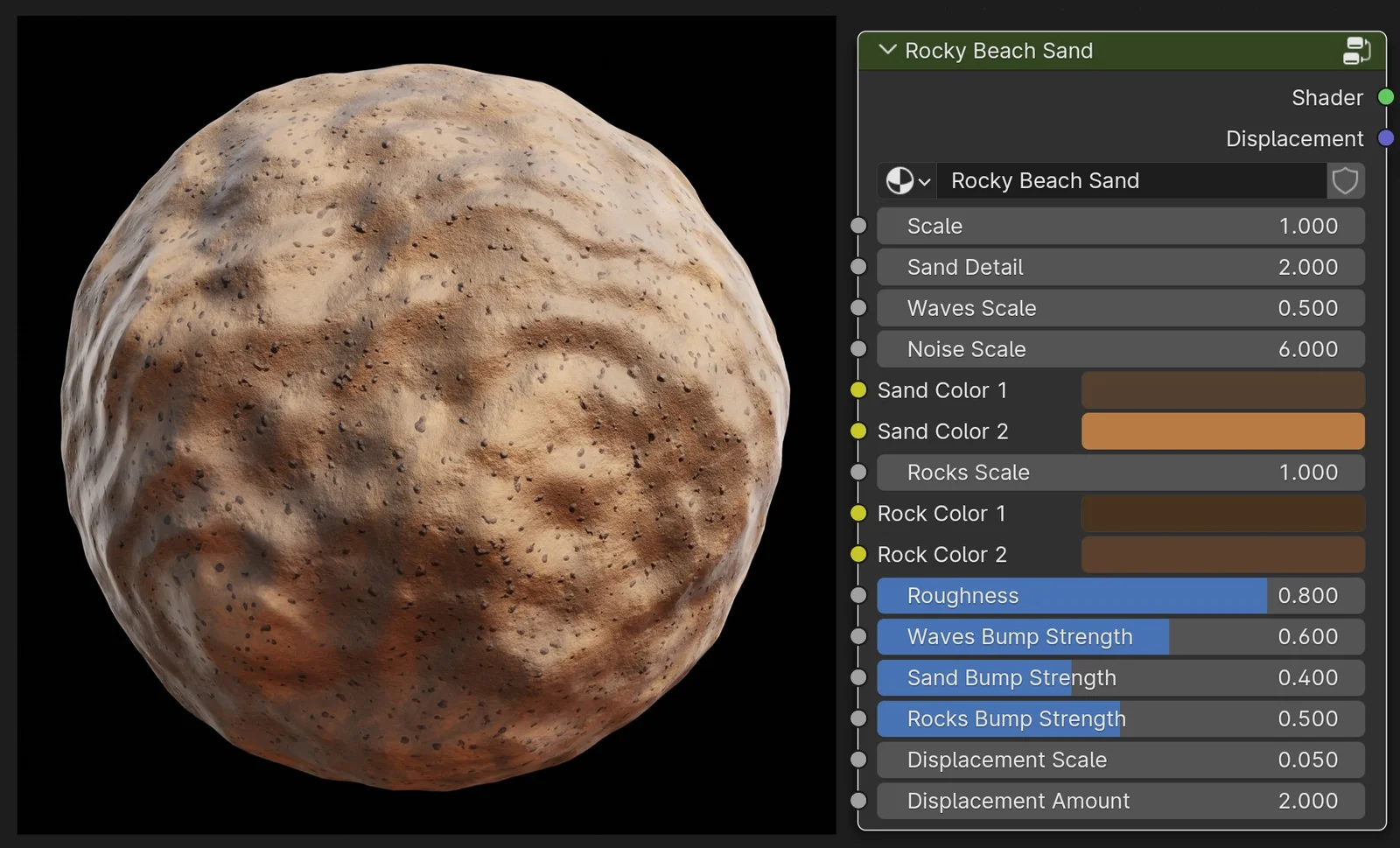Viewport: 1400px width, 848px height.
Task: Collapse the Rocky Beach Sand node
Action: click(887, 51)
